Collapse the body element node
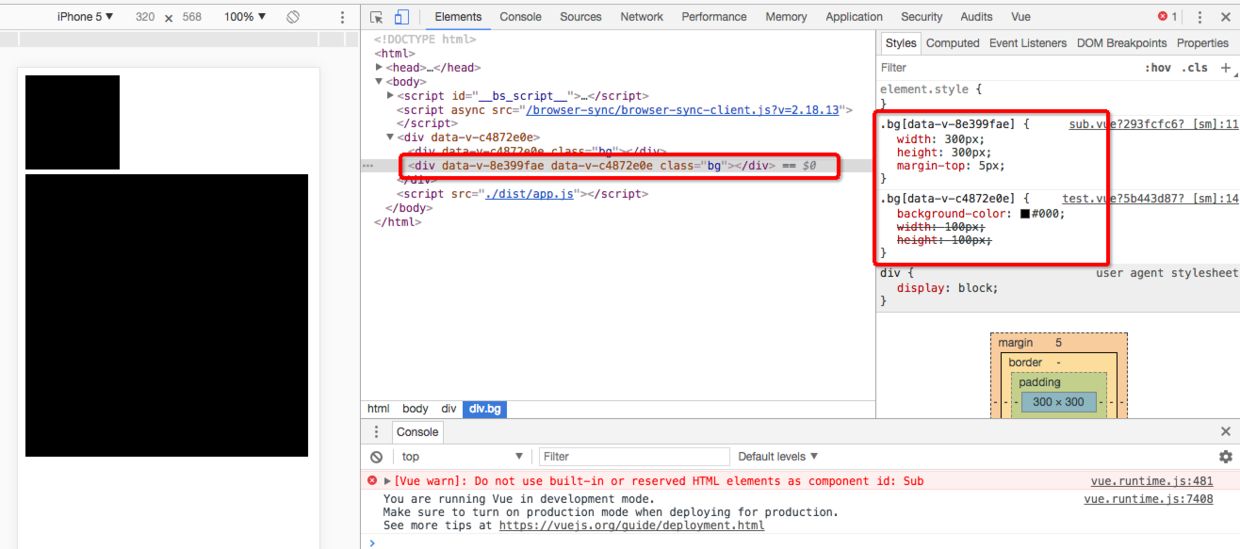 [380, 82]
